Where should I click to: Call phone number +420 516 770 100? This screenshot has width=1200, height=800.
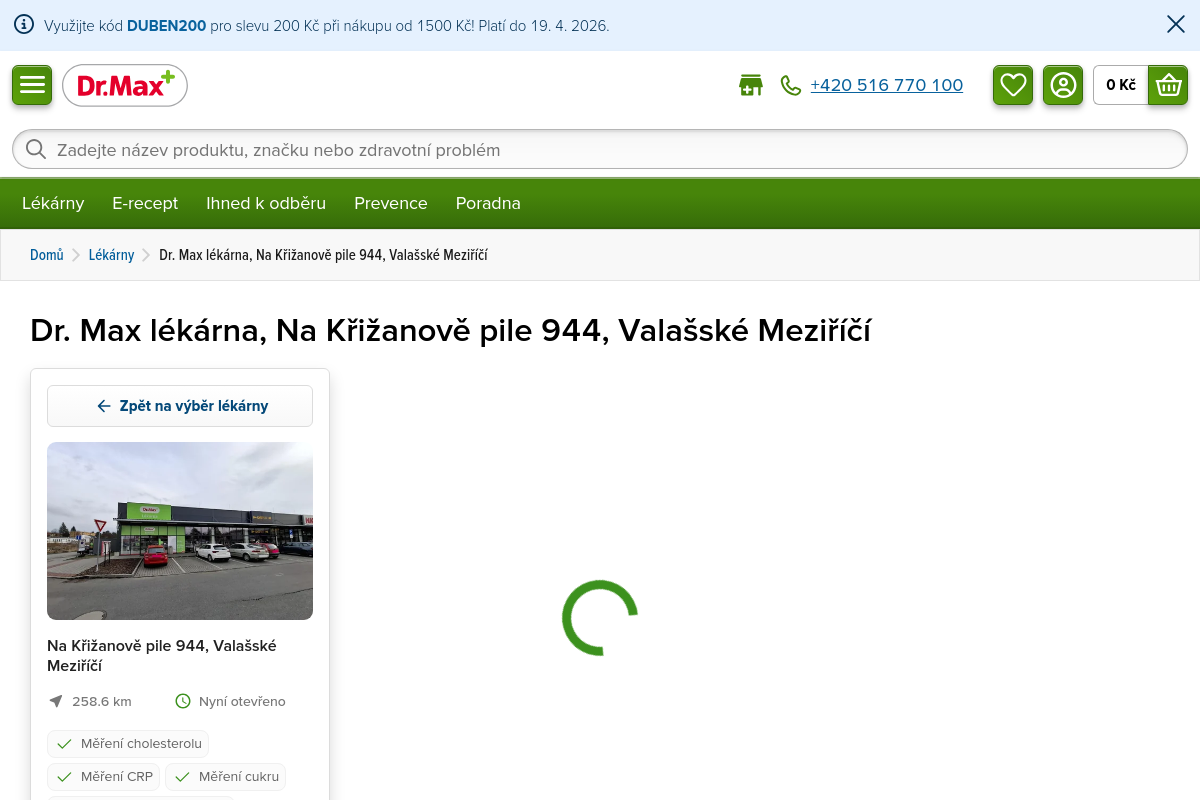point(886,86)
